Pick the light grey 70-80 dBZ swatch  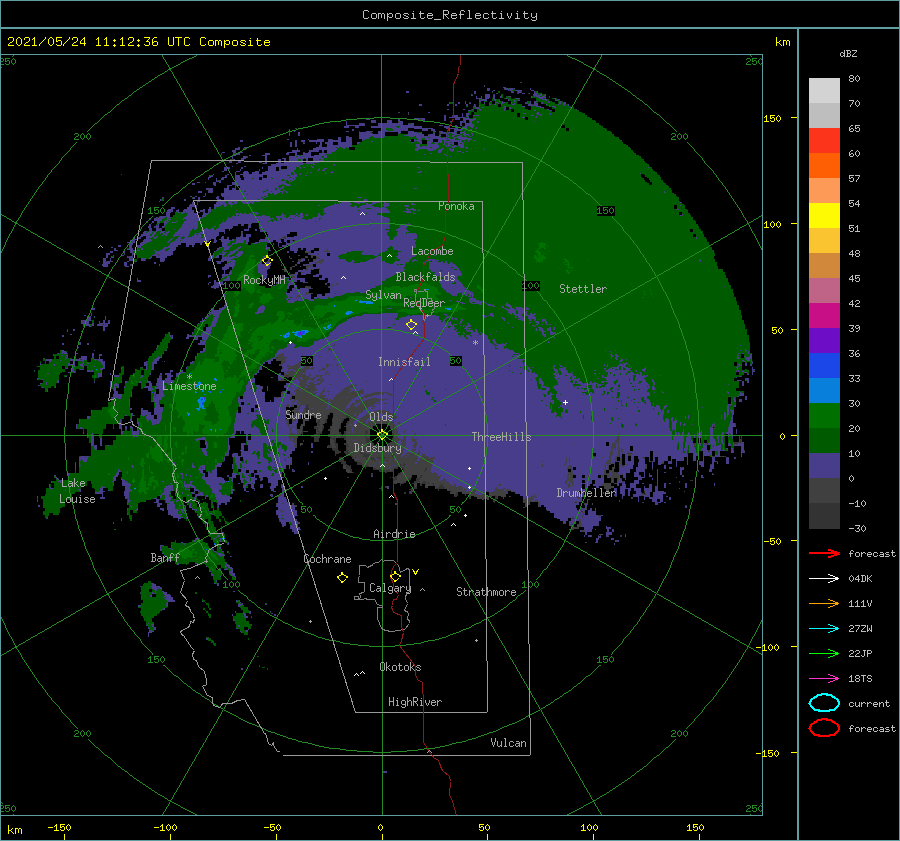[824, 91]
